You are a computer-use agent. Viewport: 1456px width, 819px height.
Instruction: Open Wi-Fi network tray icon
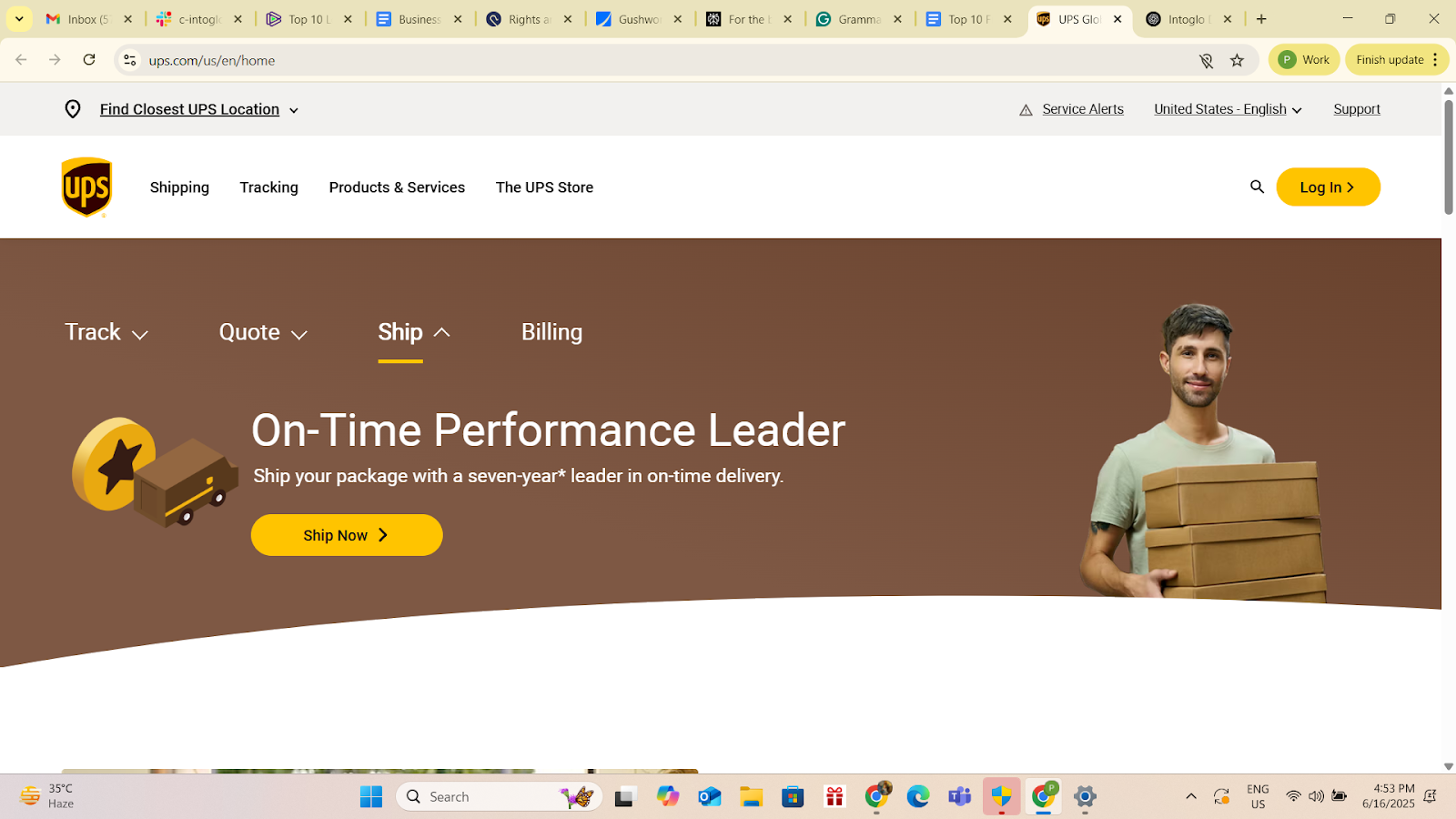point(1293,797)
